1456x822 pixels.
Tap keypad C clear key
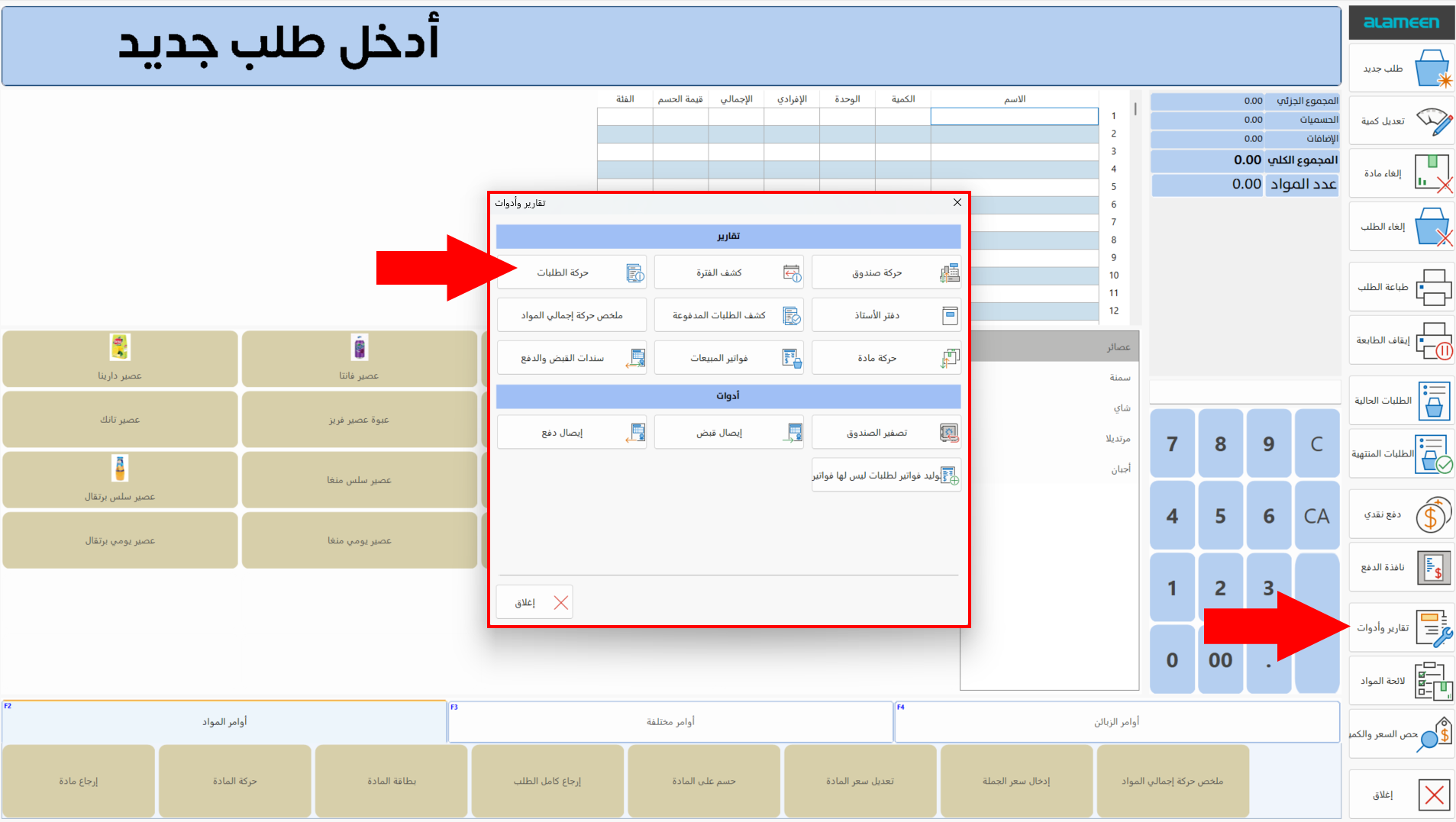pyautogui.click(x=1316, y=443)
